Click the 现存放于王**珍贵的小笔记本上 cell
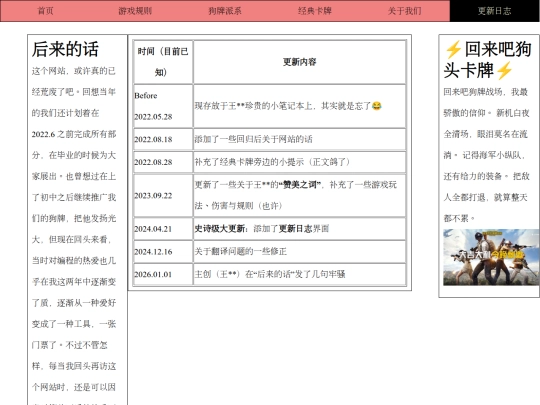This screenshot has height=405, width=540. (300, 106)
